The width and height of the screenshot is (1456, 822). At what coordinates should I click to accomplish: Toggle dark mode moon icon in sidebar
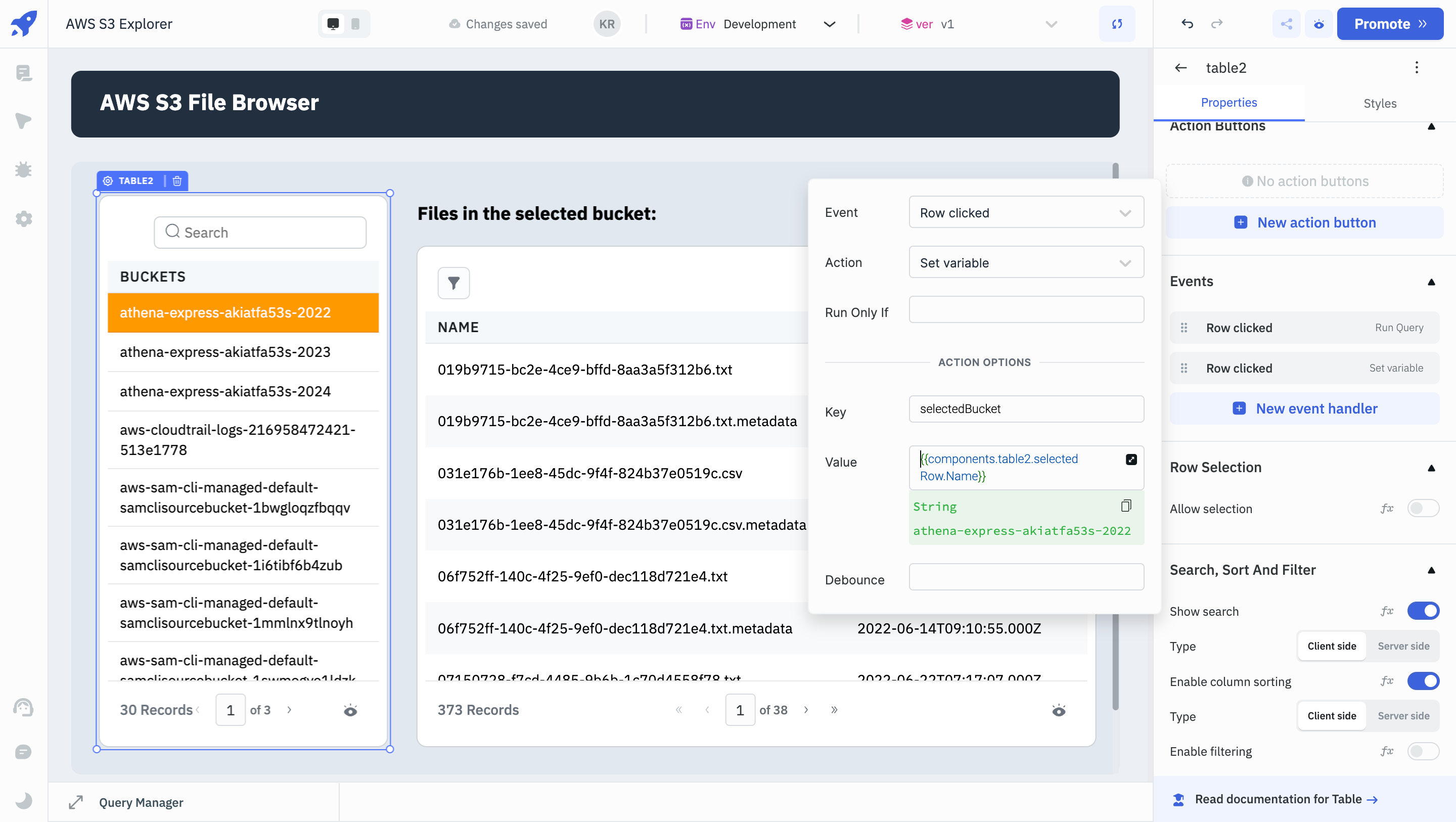tap(23, 801)
